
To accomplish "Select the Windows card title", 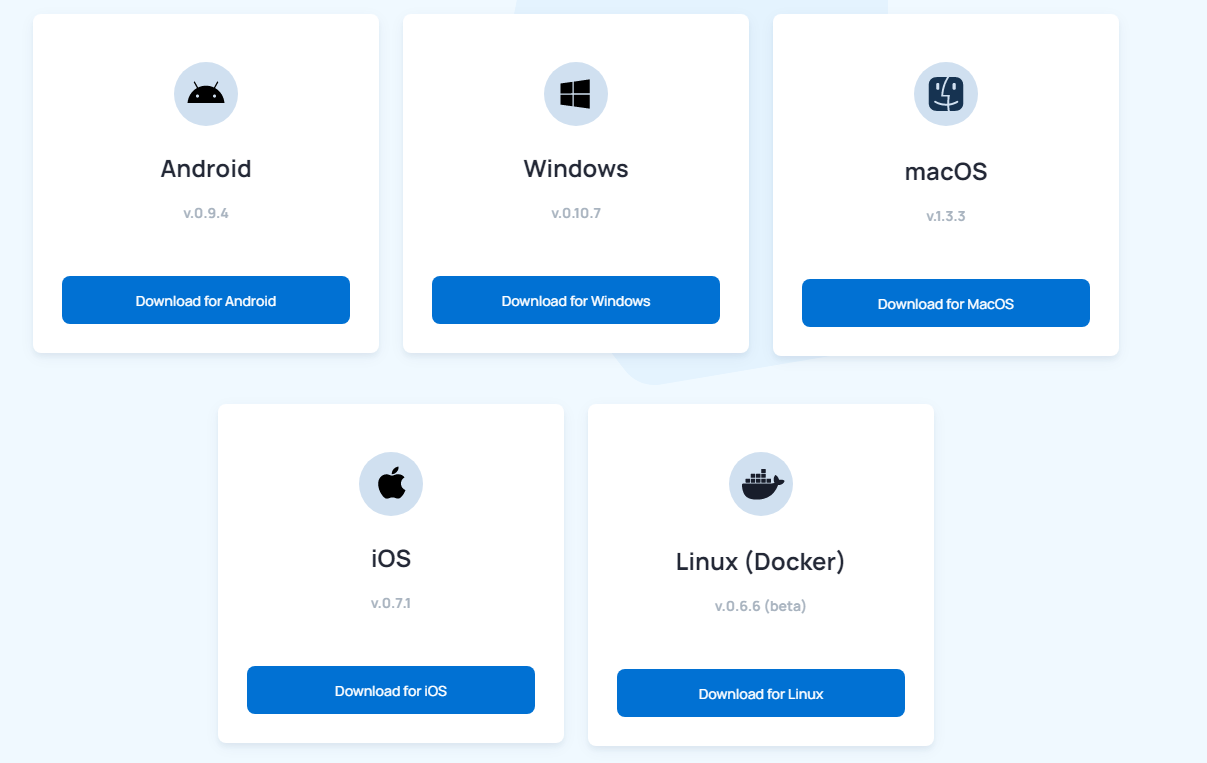I will point(576,169).
